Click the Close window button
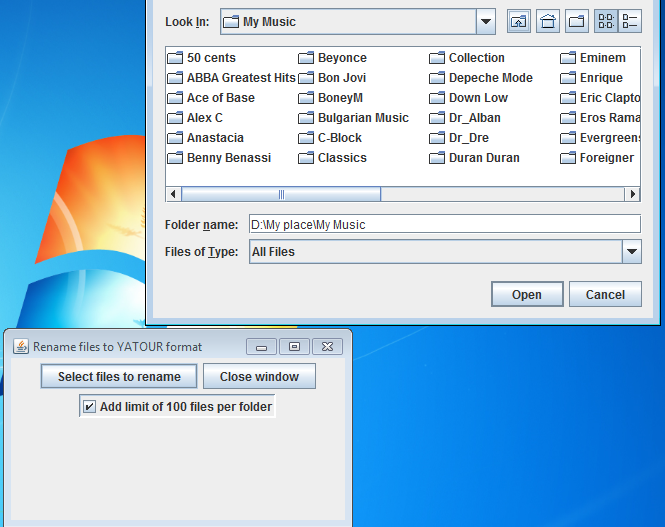Image resolution: width=665 pixels, height=527 pixels. (x=259, y=376)
